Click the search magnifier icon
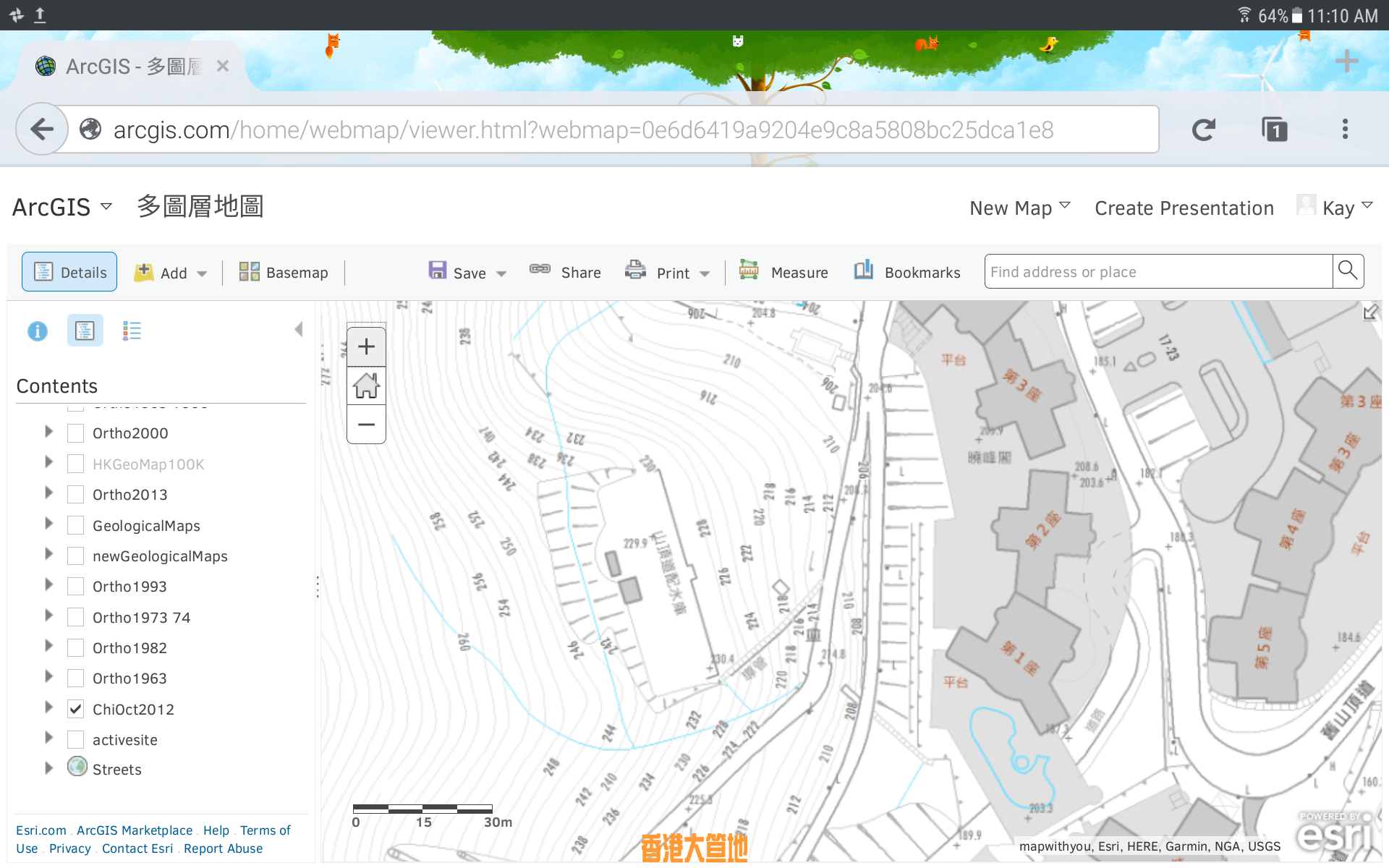This screenshot has height=868, width=1389. (1347, 271)
